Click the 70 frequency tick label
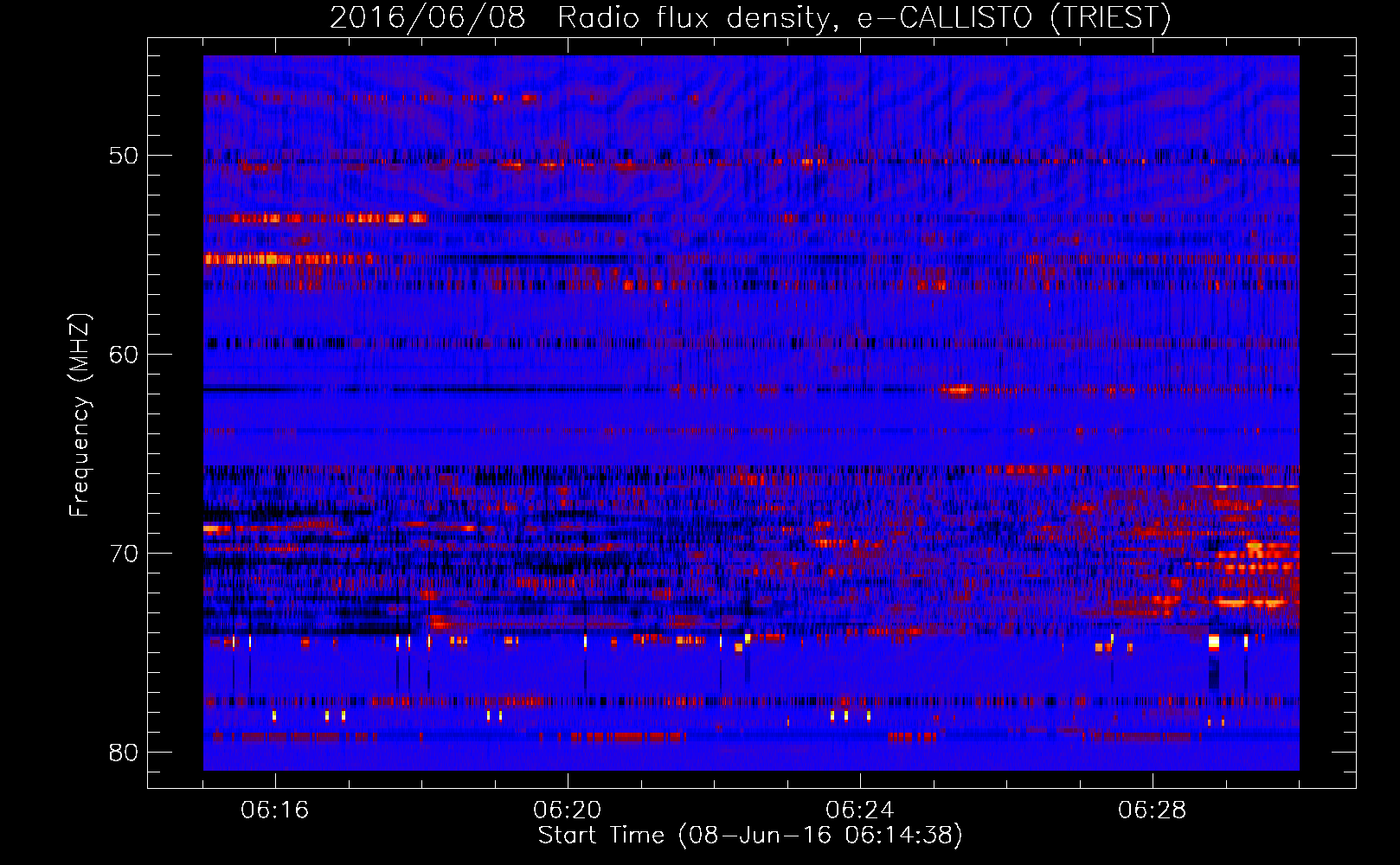 pyautogui.click(x=124, y=554)
